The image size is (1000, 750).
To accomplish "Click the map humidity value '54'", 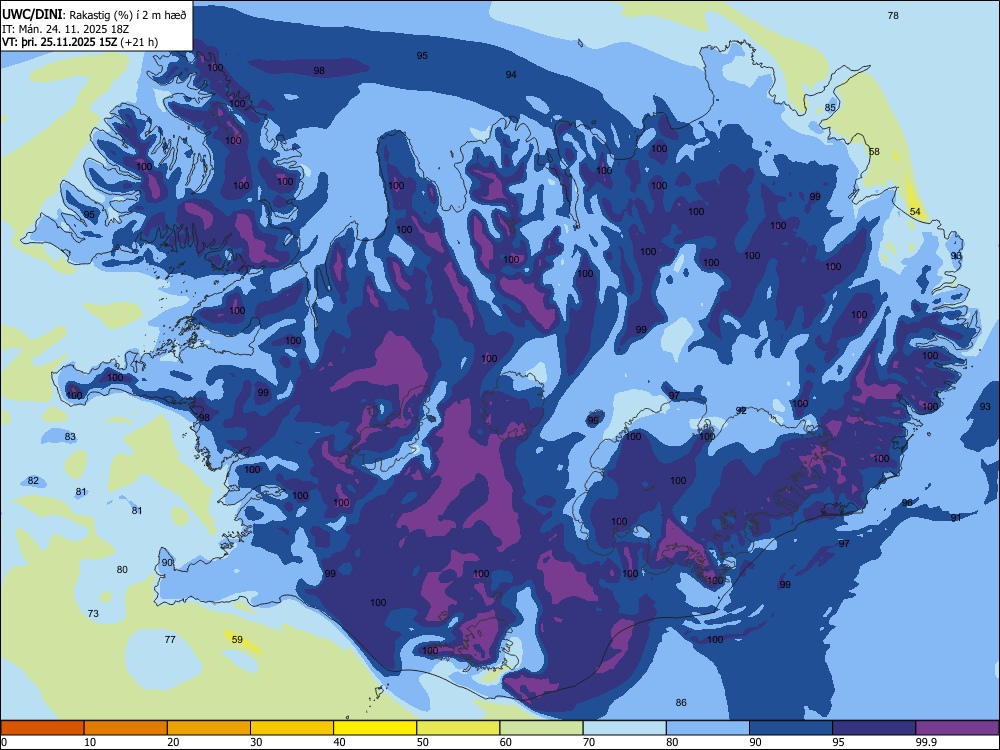I will (x=915, y=211).
